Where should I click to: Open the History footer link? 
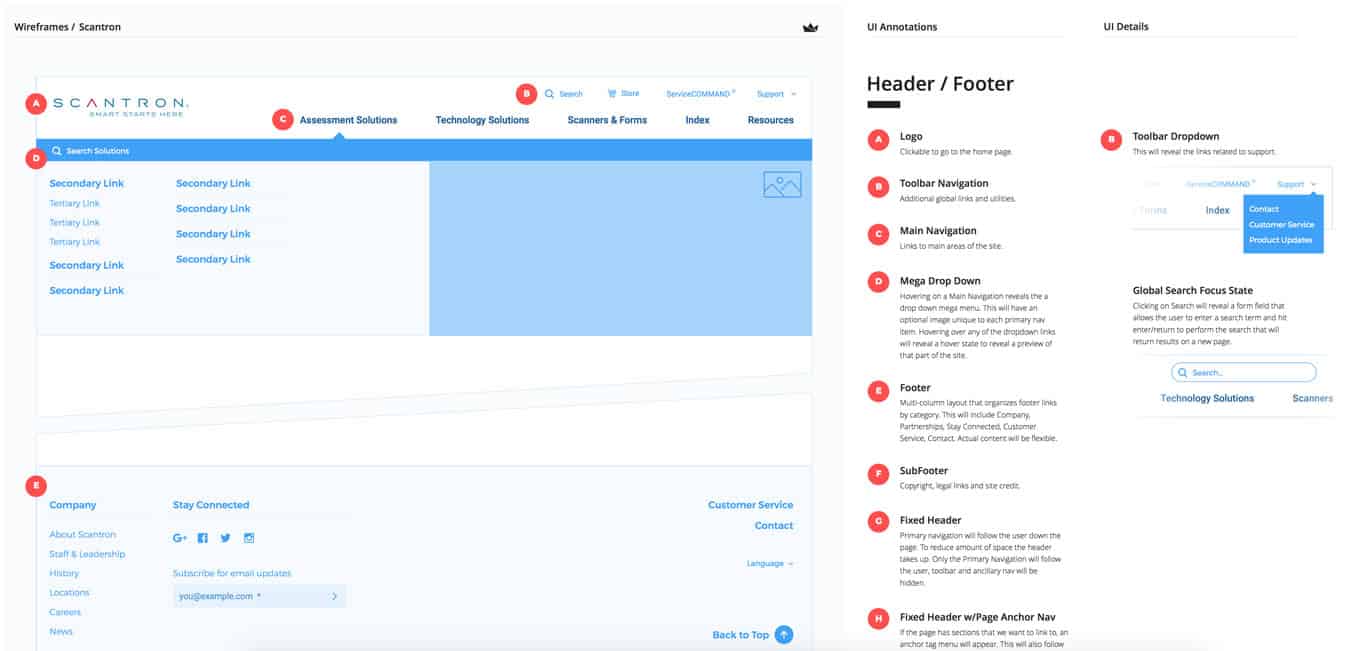tap(64, 573)
